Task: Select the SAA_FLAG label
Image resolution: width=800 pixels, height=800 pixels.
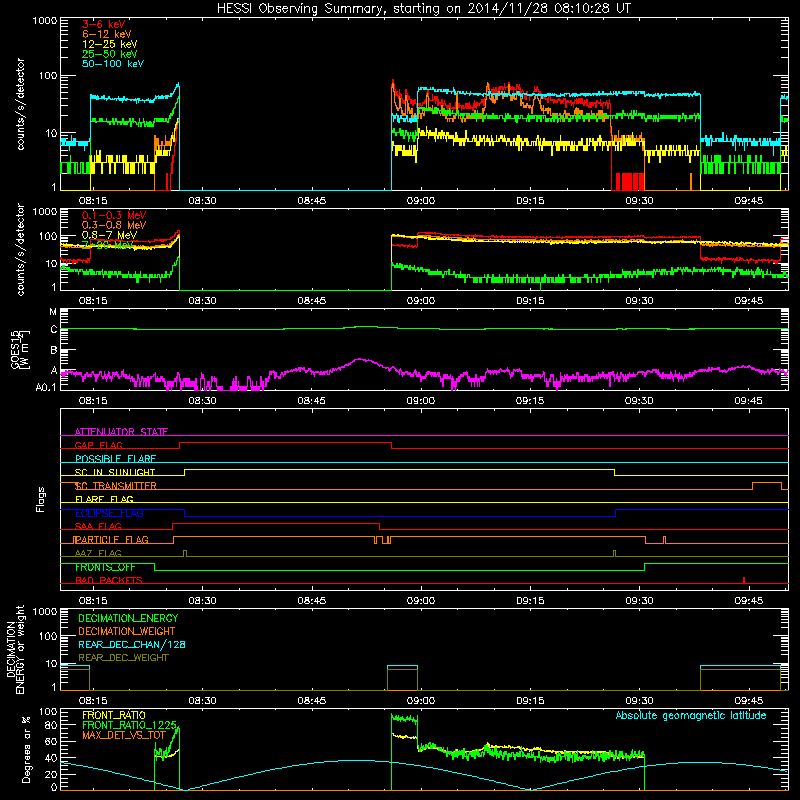Action: tap(98, 526)
